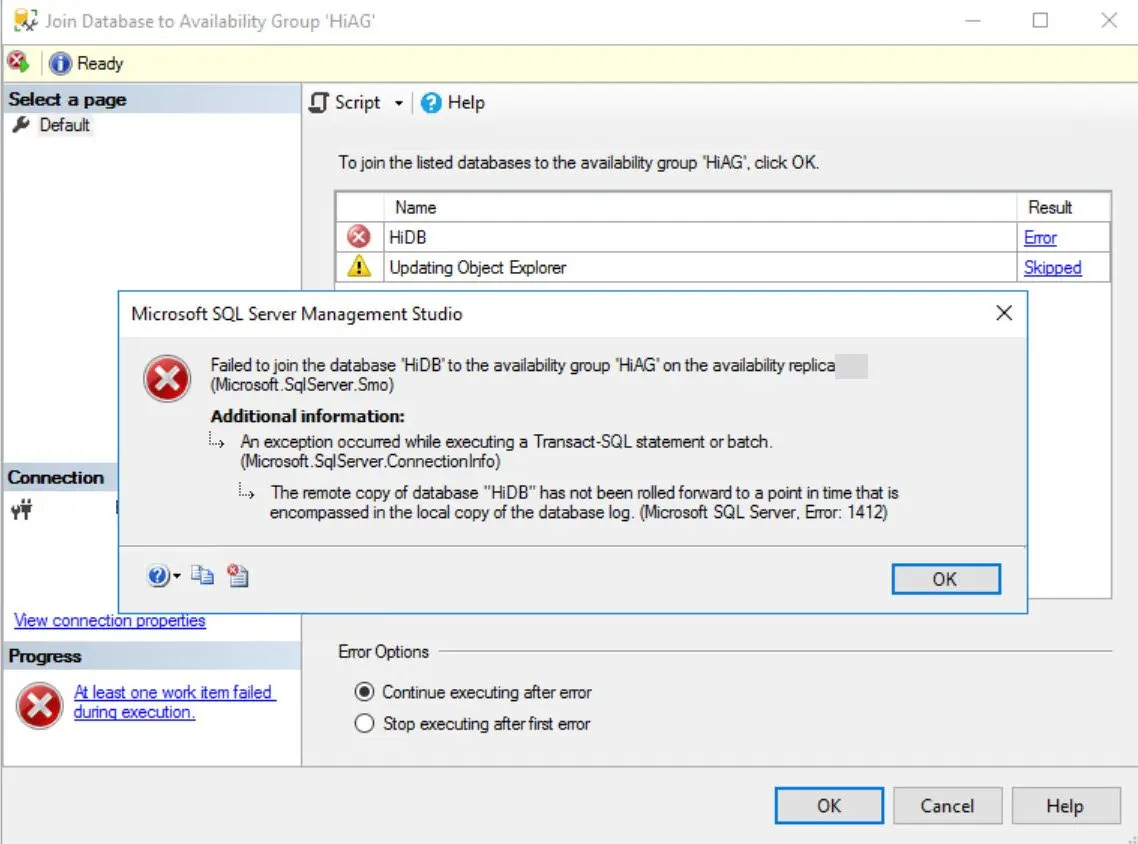
Task: Select Continue executing after error
Action: coord(472,692)
